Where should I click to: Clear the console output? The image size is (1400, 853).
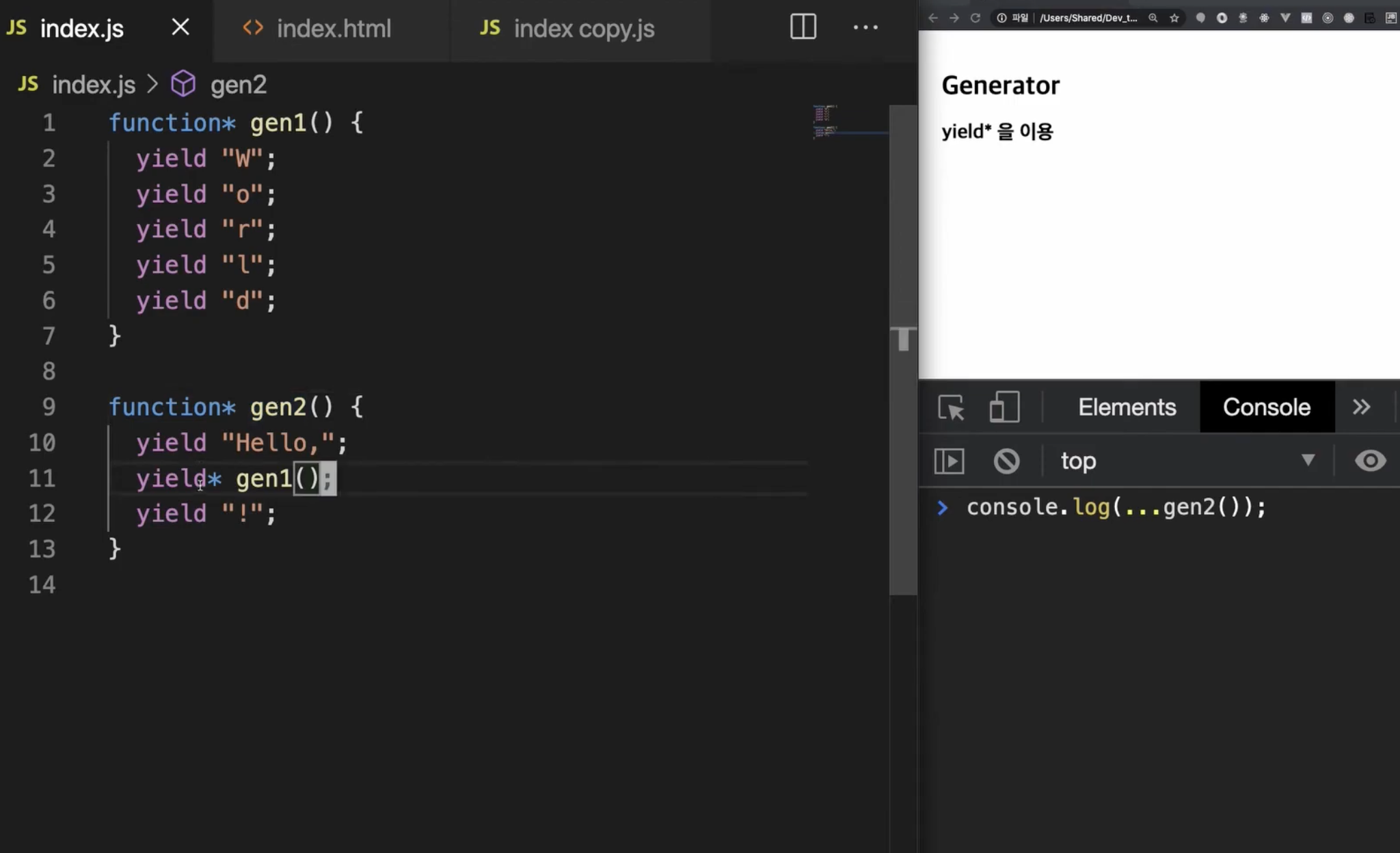click(1006, 461)
